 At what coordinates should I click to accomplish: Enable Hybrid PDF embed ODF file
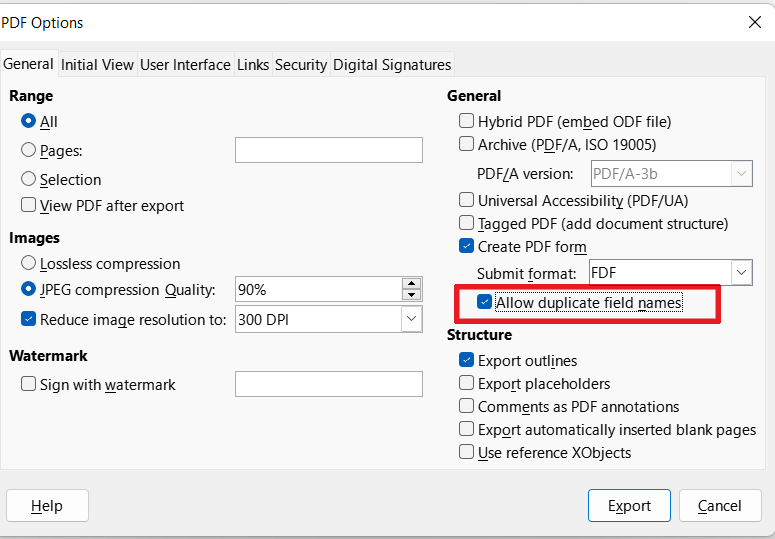(466, 122)
